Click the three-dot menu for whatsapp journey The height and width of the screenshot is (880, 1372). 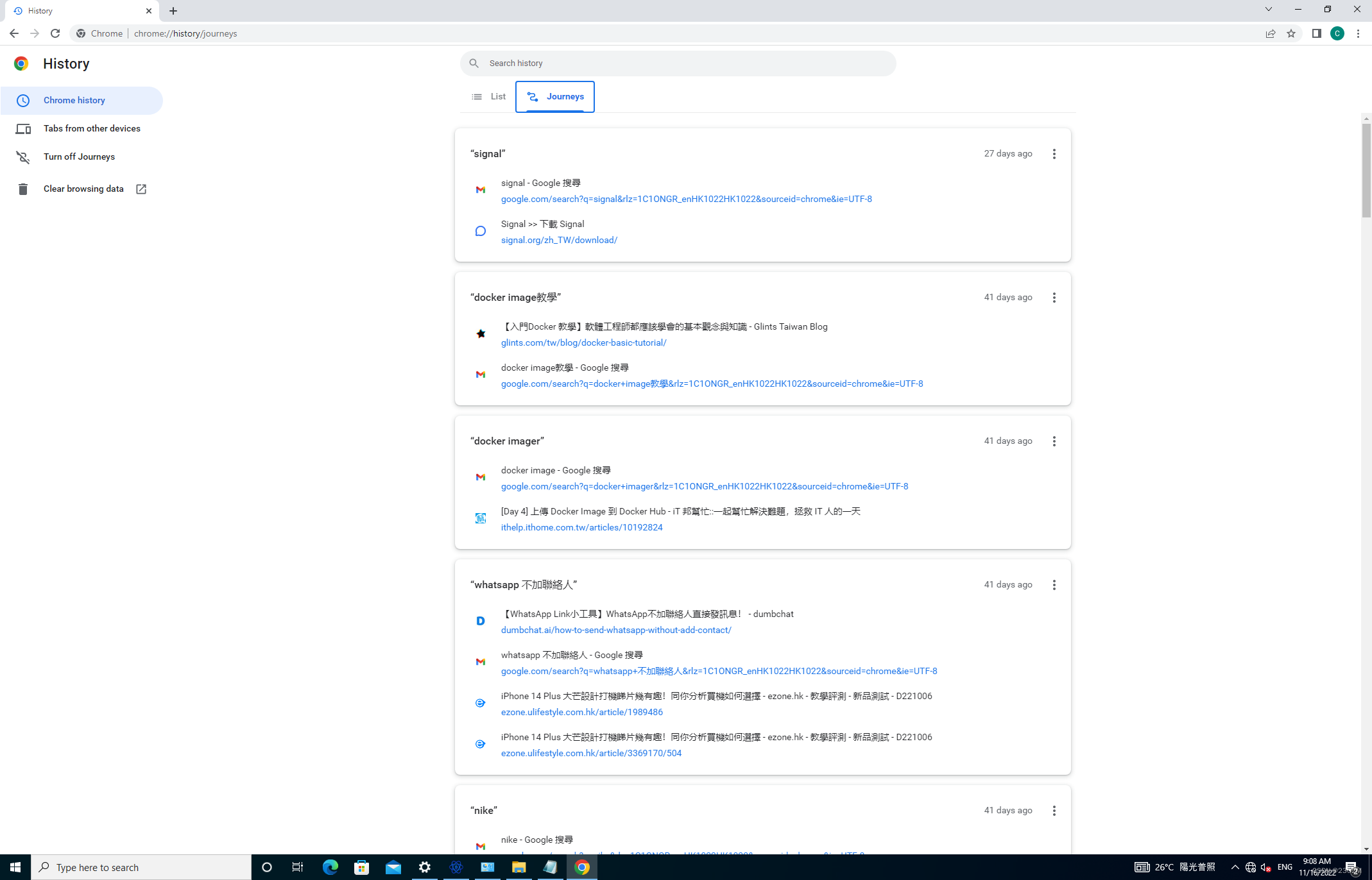click(x=1054, y=584)
